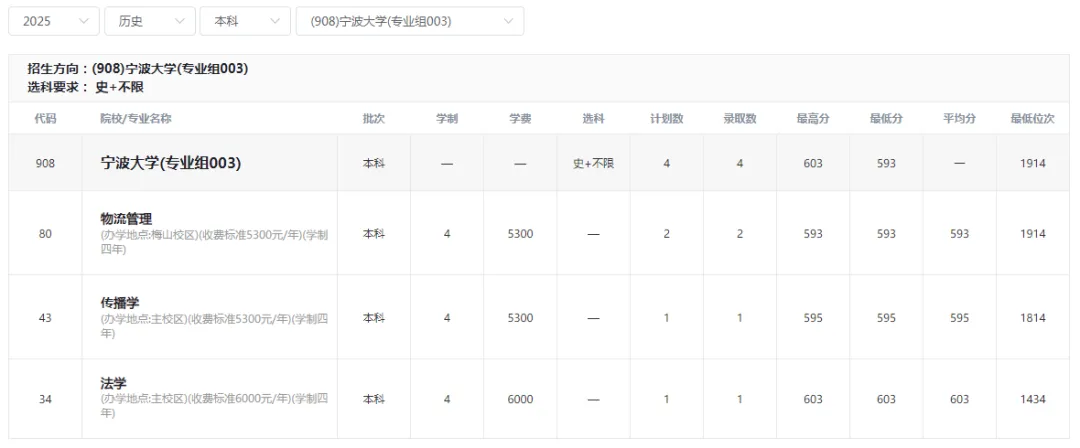The width and height of the screenshot is (1080, 448).
Task: Click lowest rank 1814 cell
Action: (x=1033, y=318)
